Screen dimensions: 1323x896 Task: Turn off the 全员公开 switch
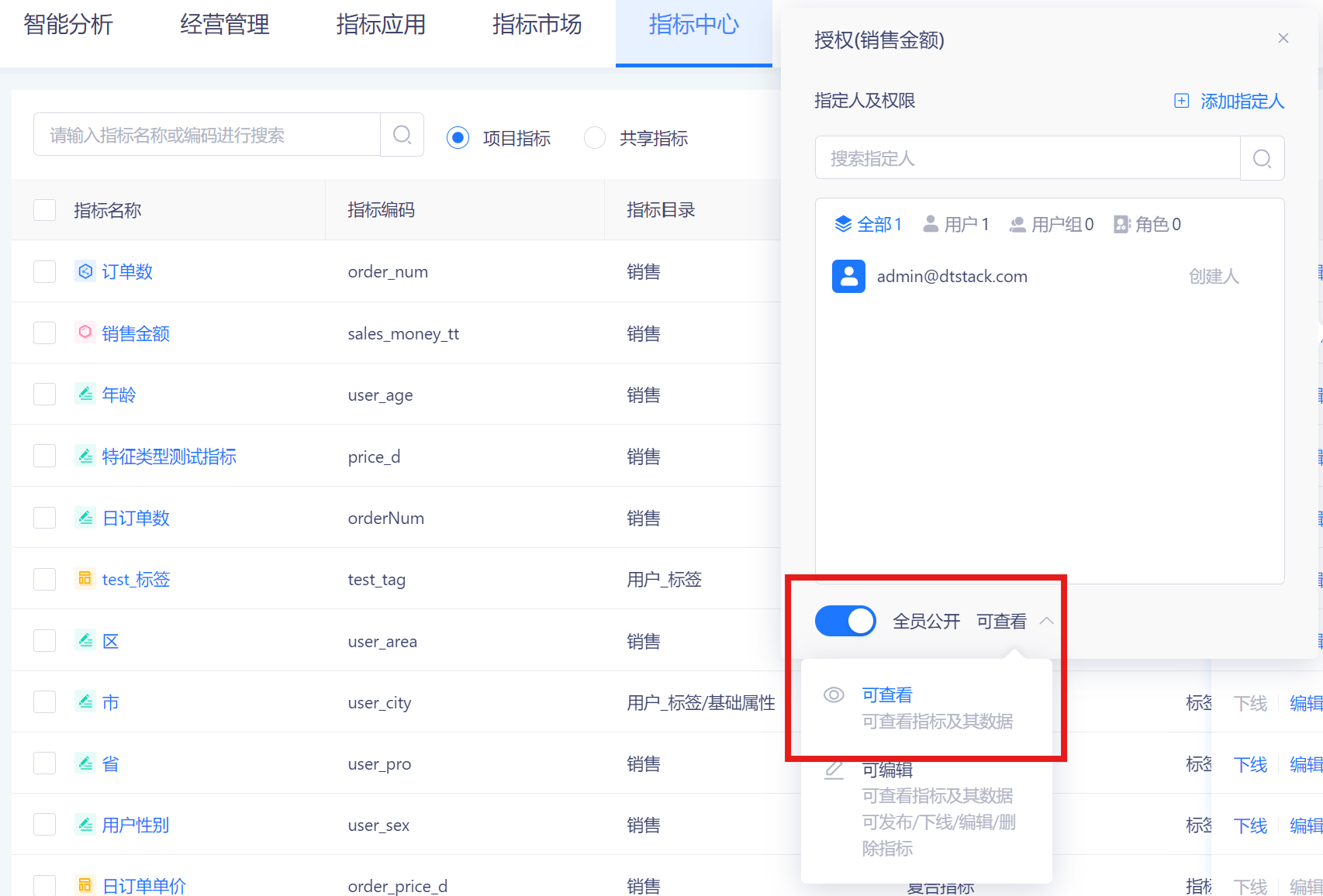point(845,621)
